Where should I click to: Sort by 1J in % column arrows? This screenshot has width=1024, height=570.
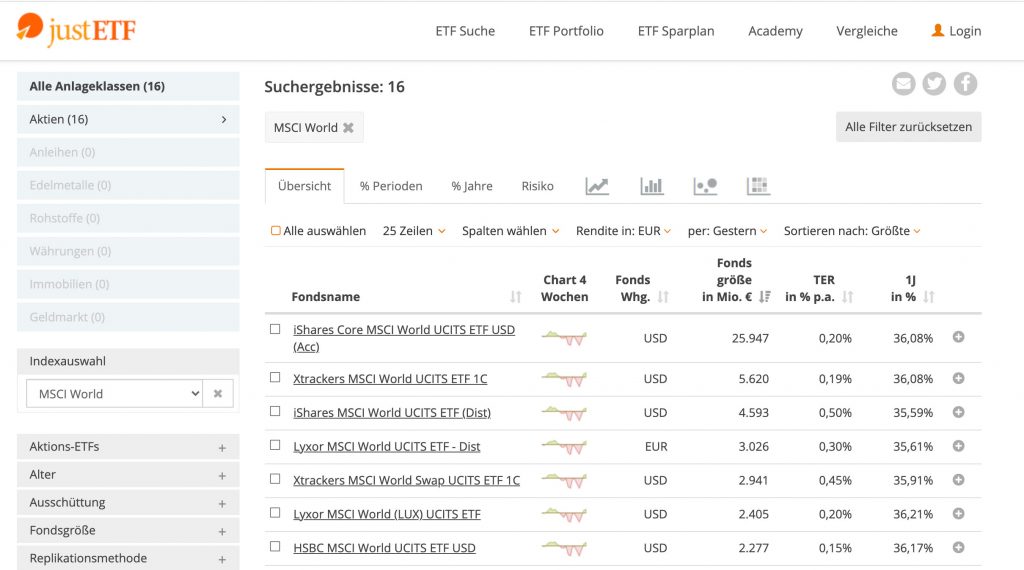coord(929,297)
